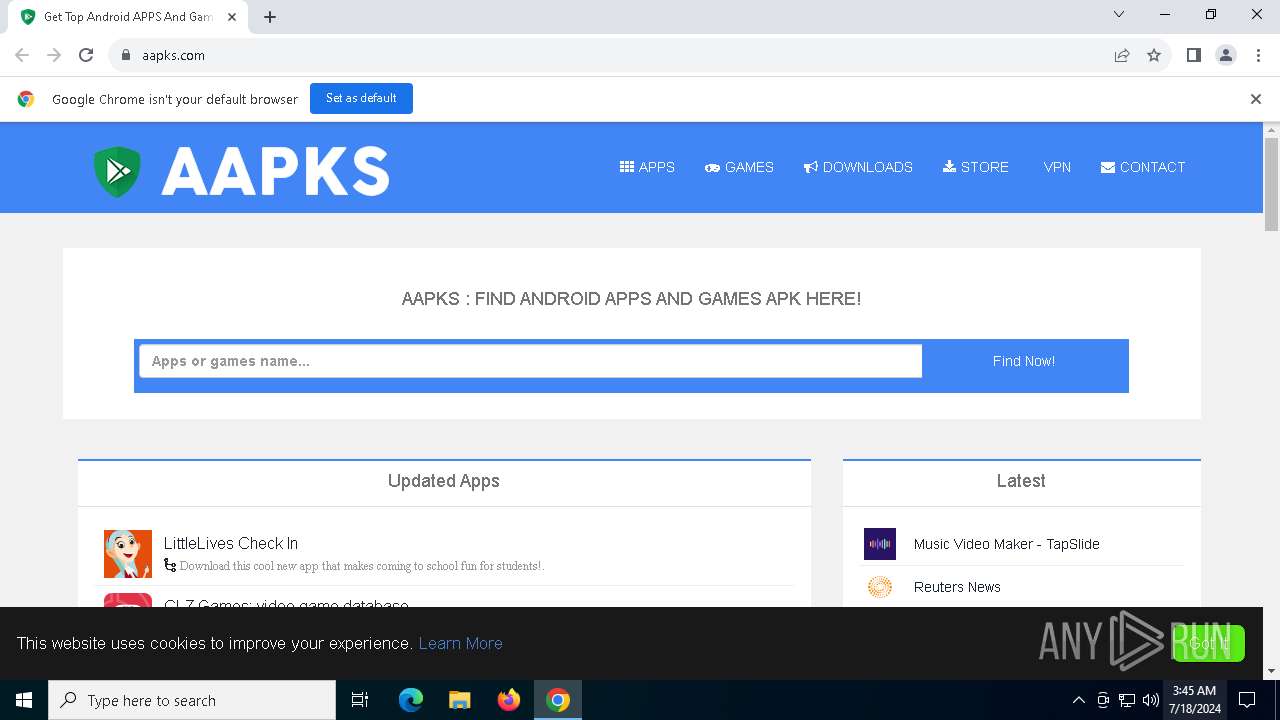Open the GAMES menu item
The width and height of the screenshot is (1280, 720).
pyautogui.click(x=739, y=167)
